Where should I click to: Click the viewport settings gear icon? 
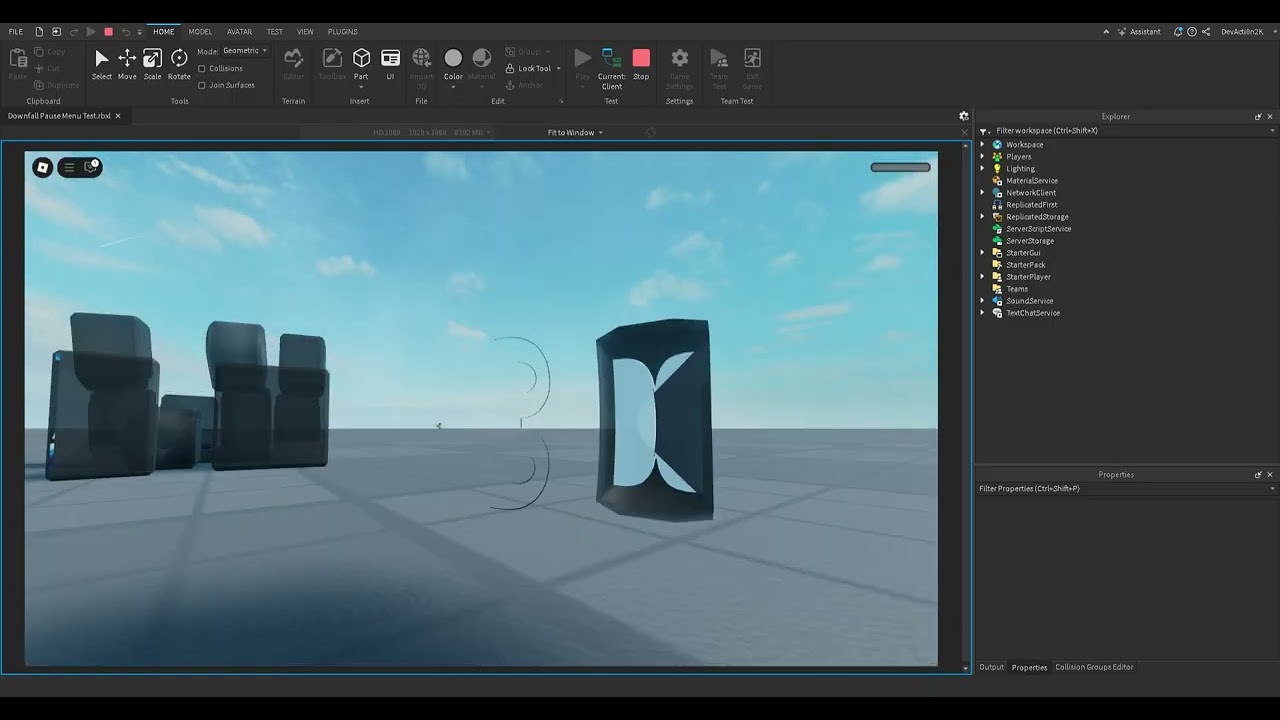click(964, 116)
